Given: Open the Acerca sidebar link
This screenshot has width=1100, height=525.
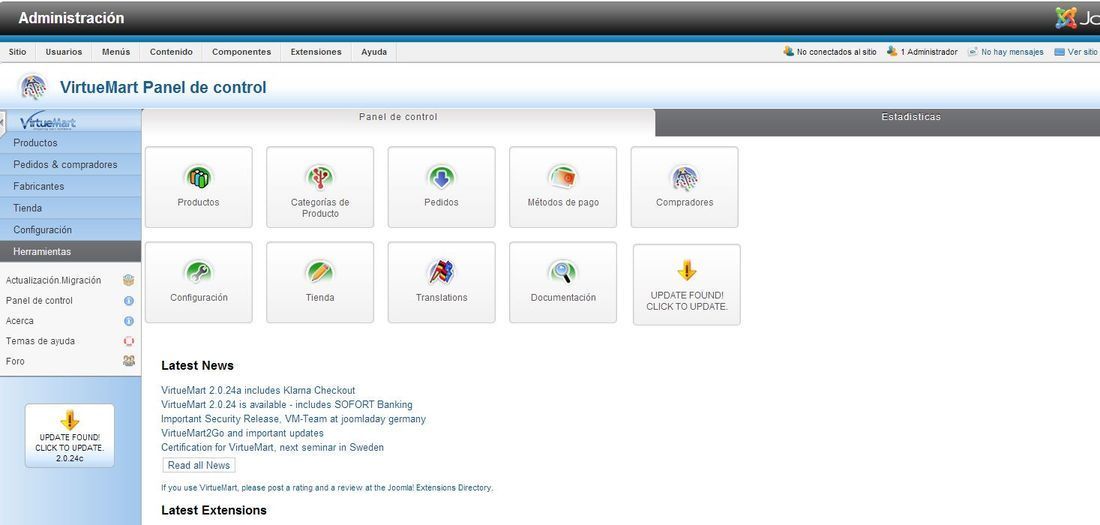Looking at the screenshot, I should (x=20, y=321).
